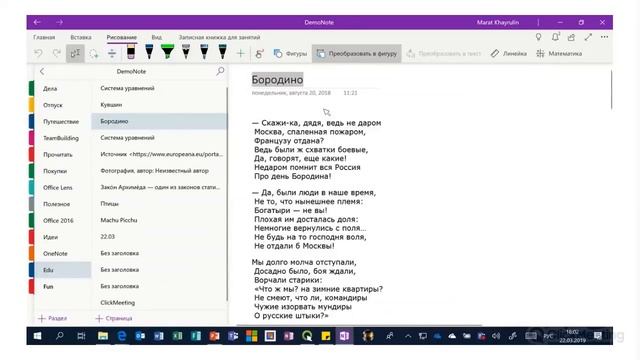Image resolution: width=640 pixels, height=360 pixels.
Task: Open Task View on taskbar
Action: pos(81,336)
